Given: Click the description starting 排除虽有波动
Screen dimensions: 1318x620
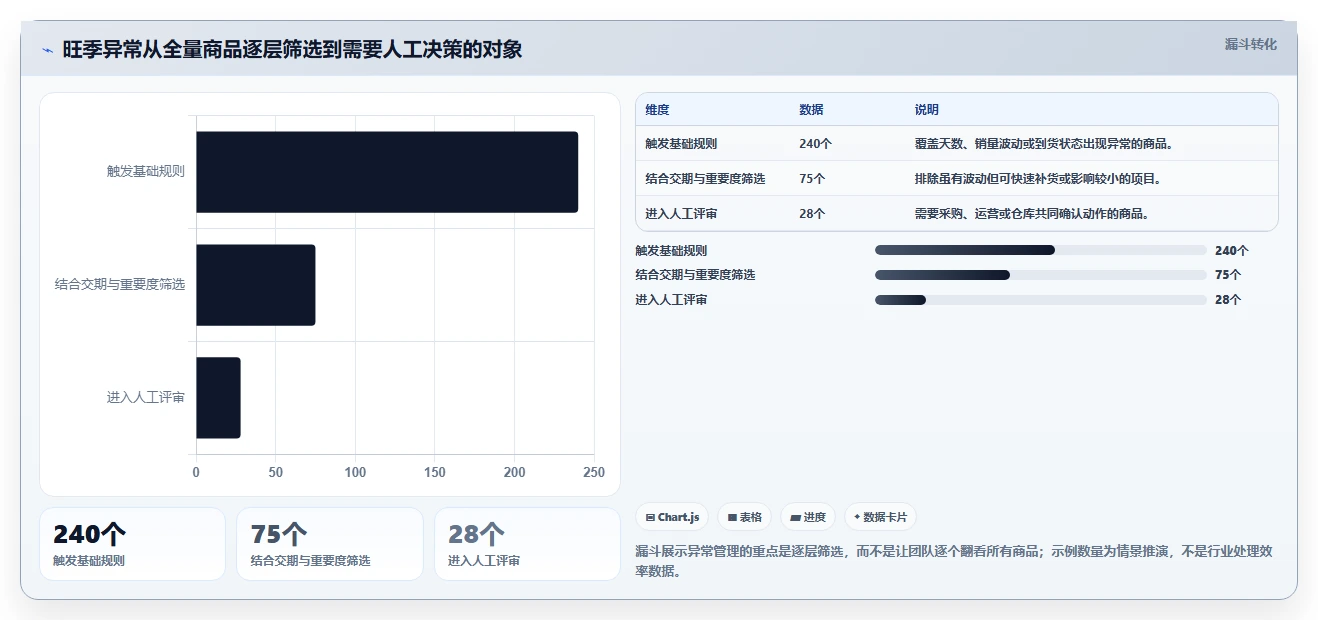Looking at the screenshot, I should [1037, 179].
